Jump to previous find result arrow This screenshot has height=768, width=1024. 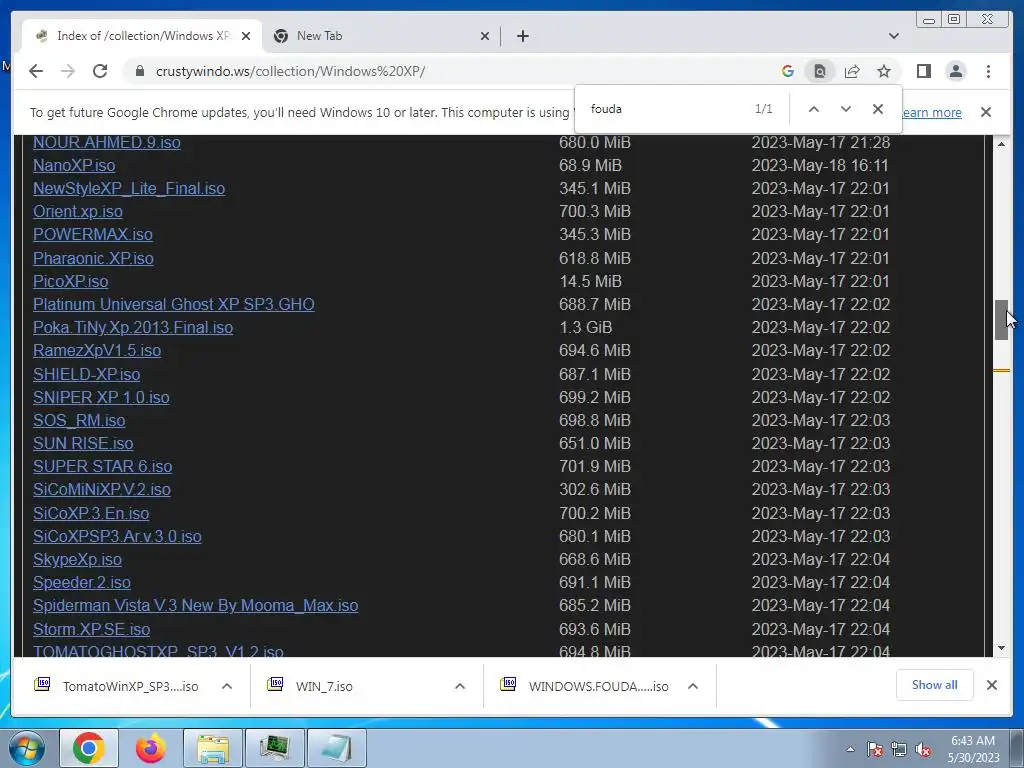(x=814, y=109)
